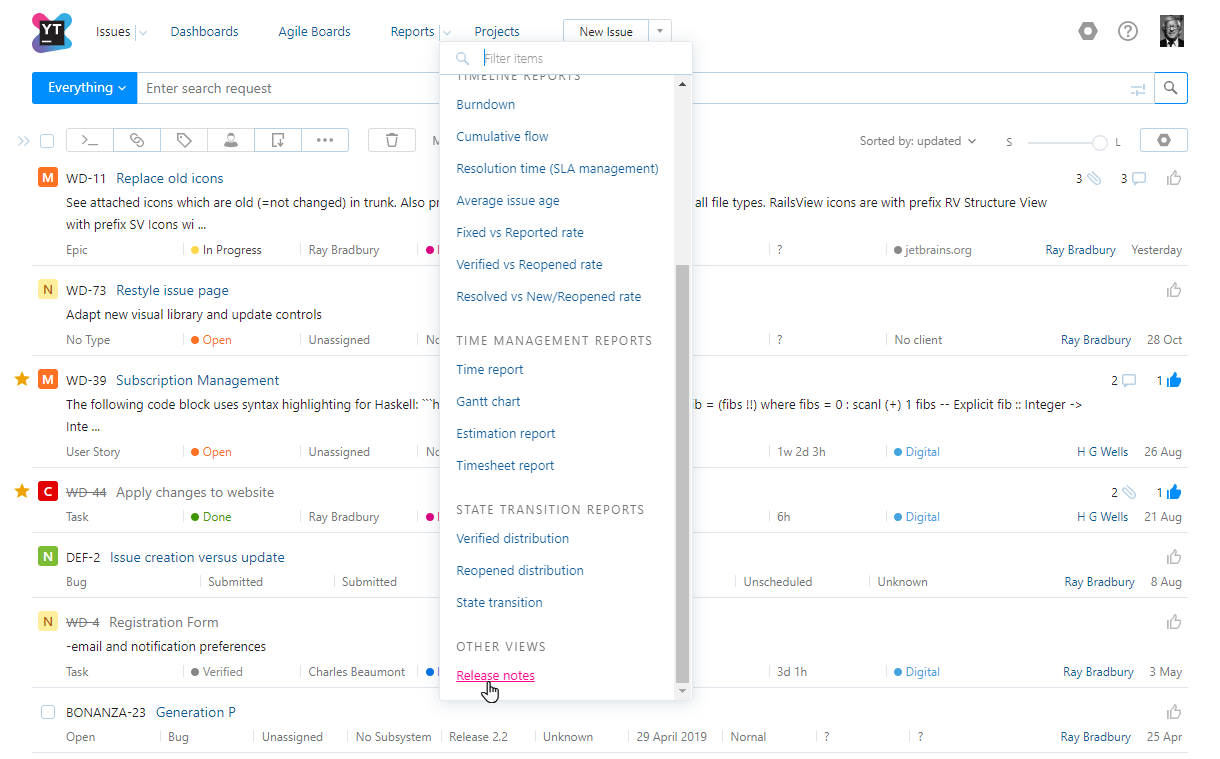The height and width of the screenshot is (759, 1220).
Task: Open Help via the question mark icon
Action: (1128, 31)
